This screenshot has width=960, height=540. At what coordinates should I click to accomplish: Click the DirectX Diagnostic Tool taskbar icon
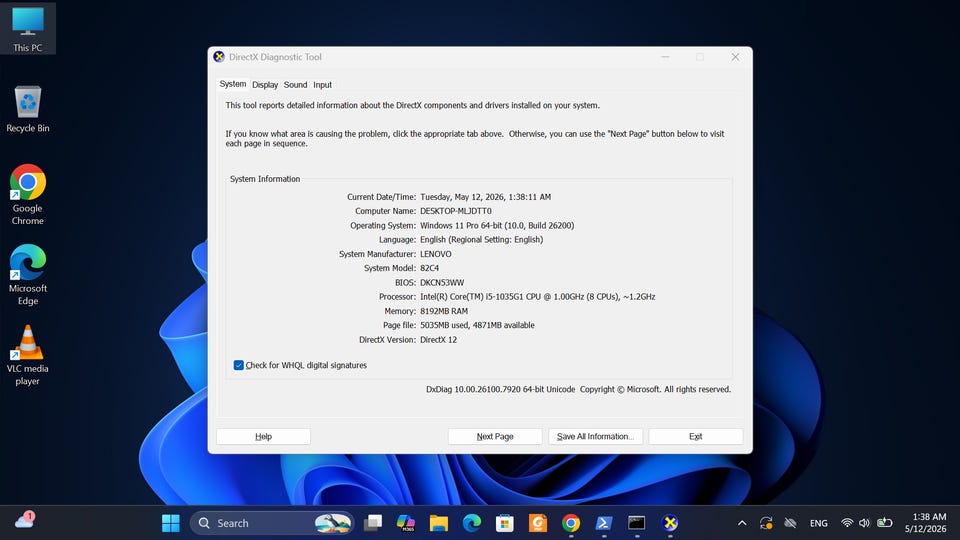(x=670, y=523)
